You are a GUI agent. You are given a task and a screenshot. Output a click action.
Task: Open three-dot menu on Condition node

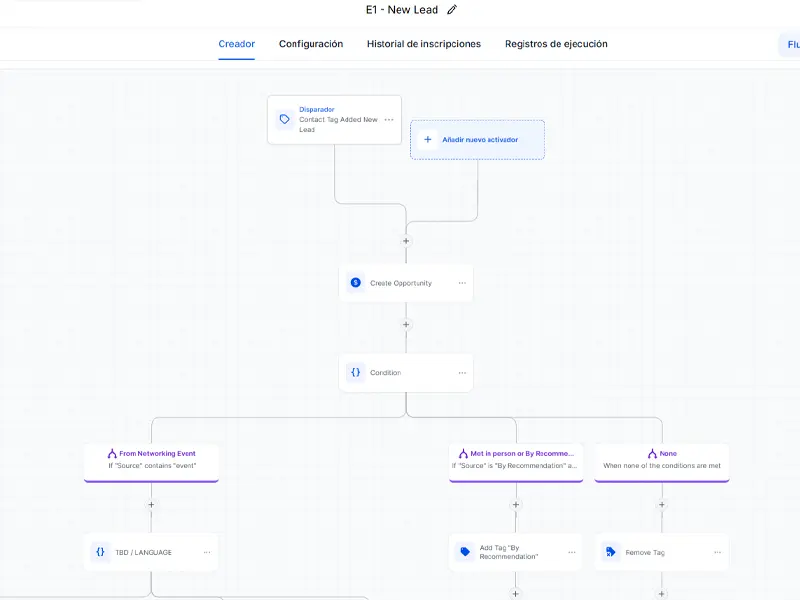[462, 373]
